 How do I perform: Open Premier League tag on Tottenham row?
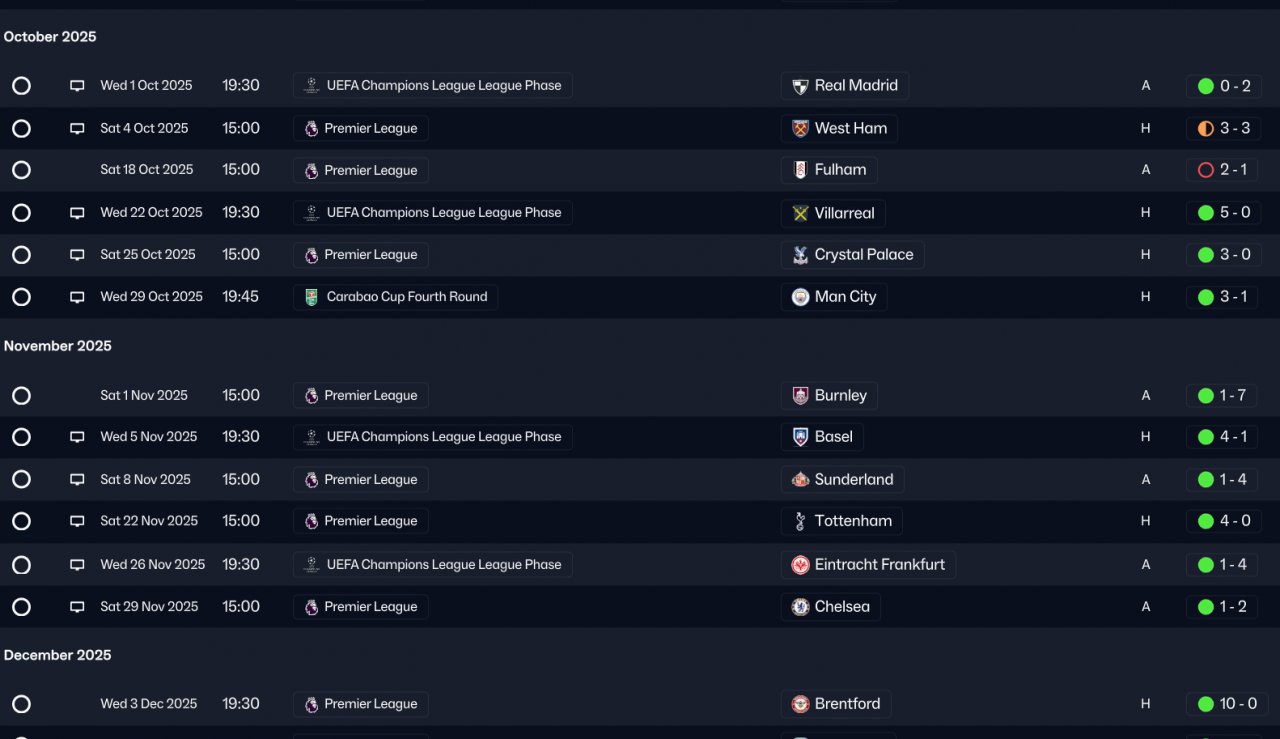click(360, 521)
